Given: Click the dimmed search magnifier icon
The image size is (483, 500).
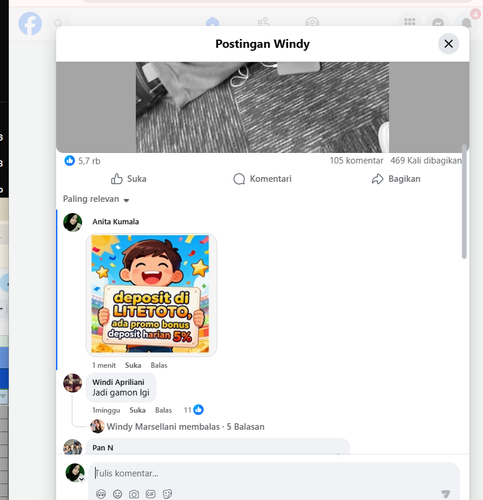Looking at the screenshot, I should tap(58, 23).
